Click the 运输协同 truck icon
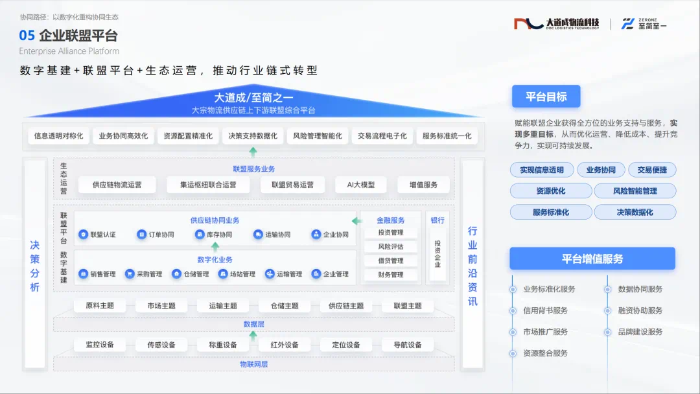 258,234
